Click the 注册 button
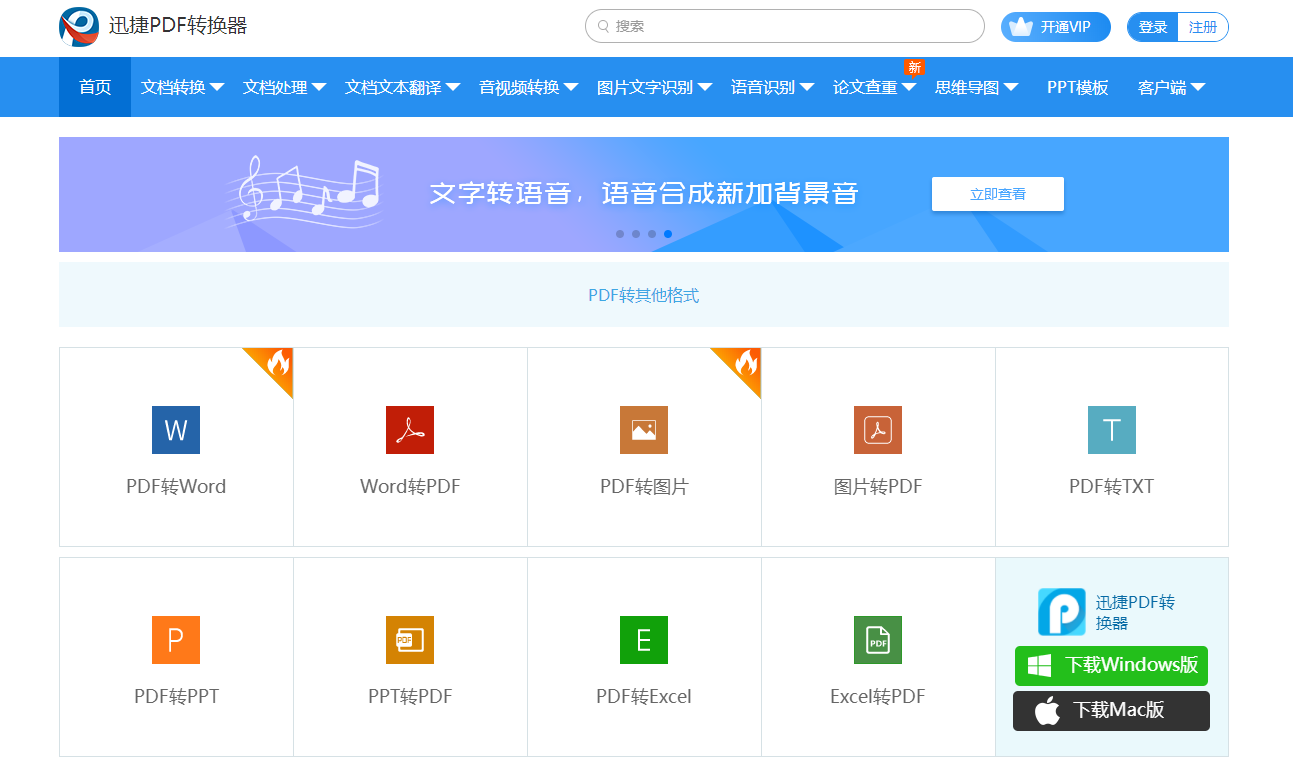1293x774 pixels. click(1203, 27)
